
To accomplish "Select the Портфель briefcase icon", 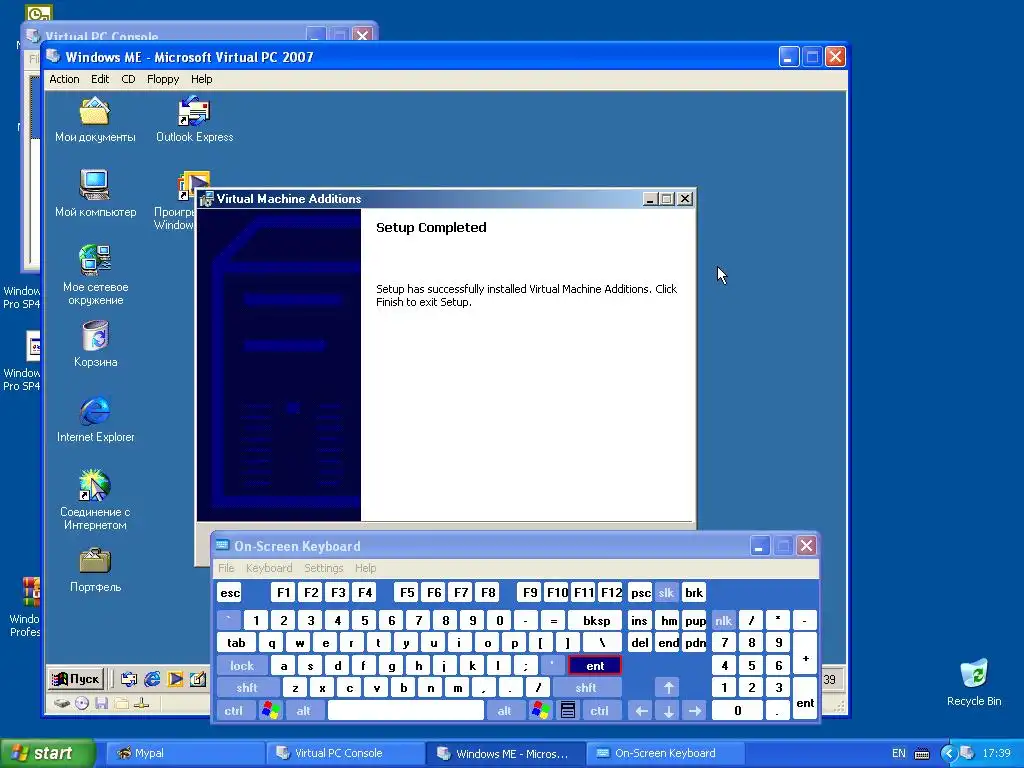I will (x=95, y=570).
